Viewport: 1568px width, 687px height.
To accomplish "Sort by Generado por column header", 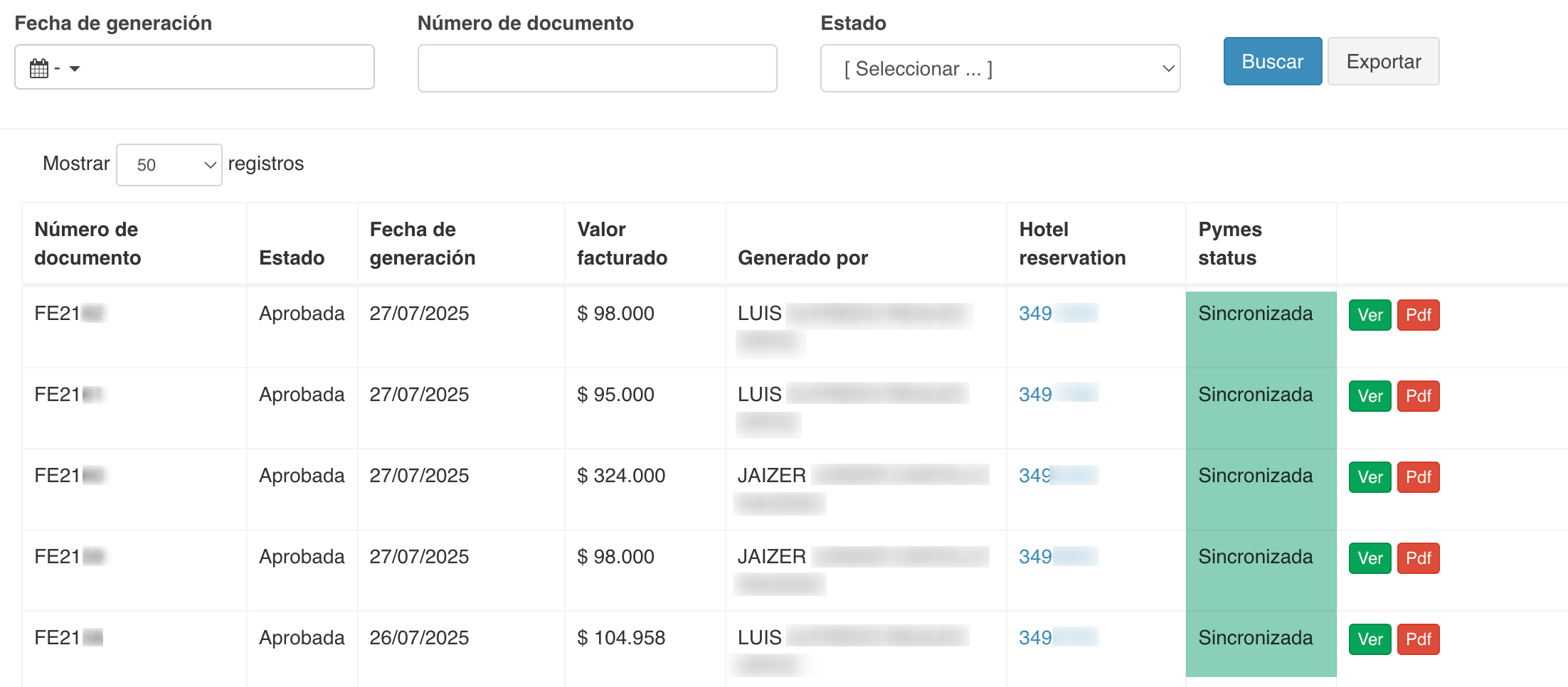I will pos(802,258).
